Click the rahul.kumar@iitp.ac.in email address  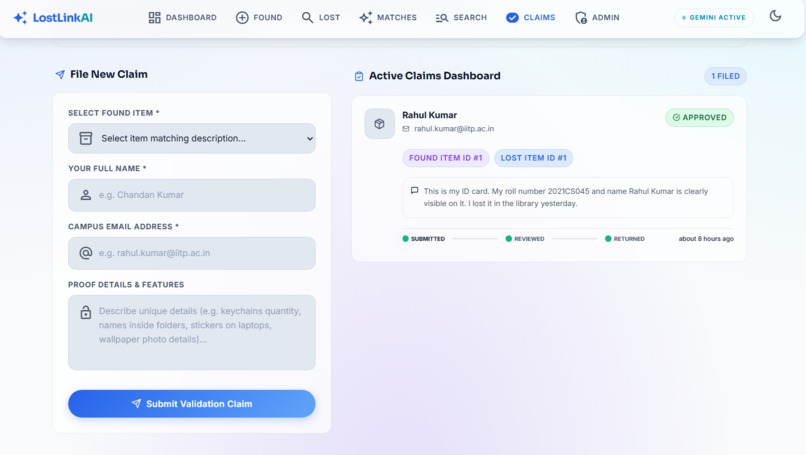(x=454, y=129)
